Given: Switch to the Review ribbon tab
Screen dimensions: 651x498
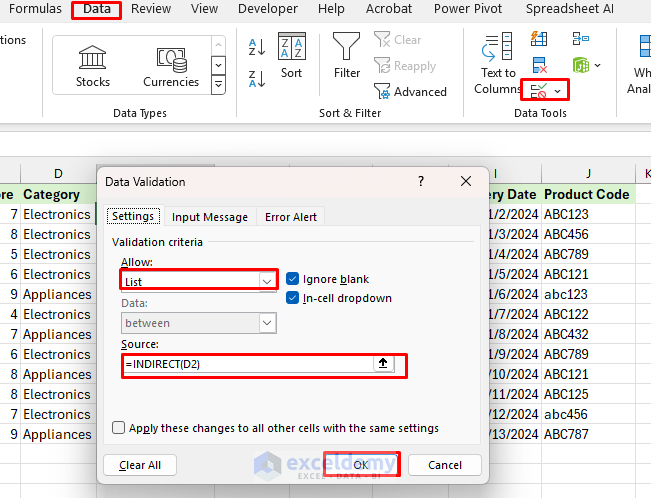Looking at the screenshot, I should point(151,9).
